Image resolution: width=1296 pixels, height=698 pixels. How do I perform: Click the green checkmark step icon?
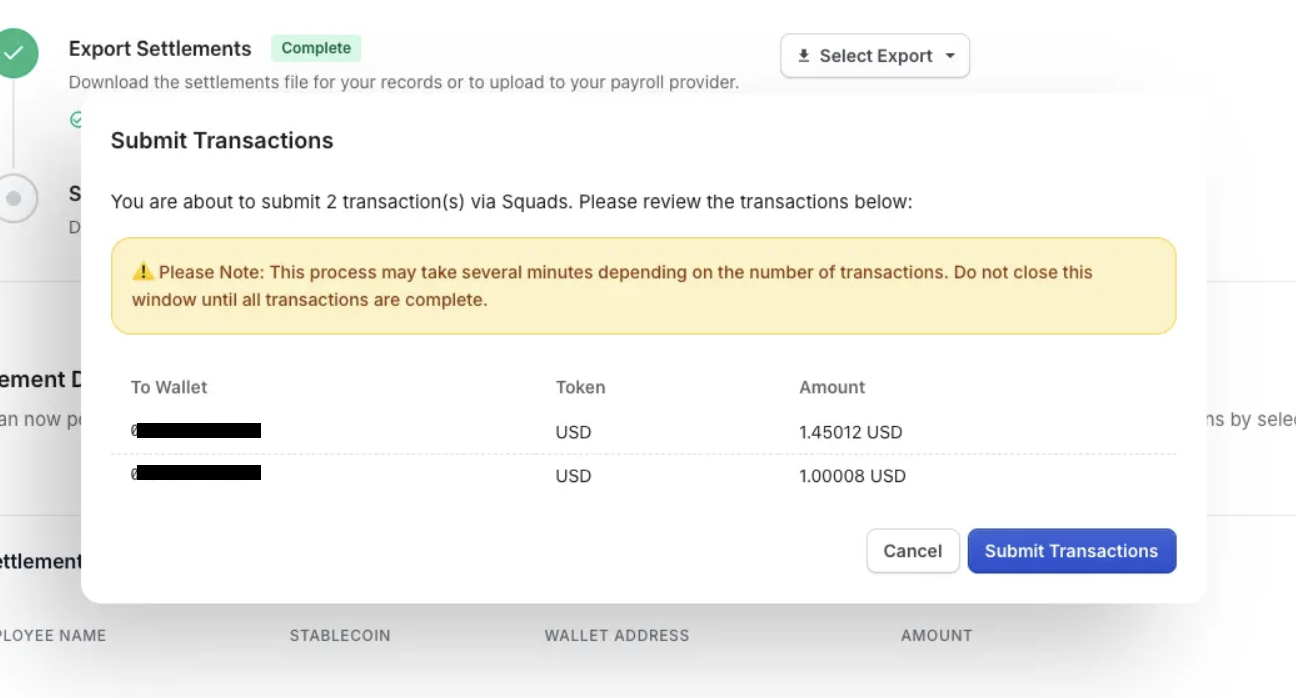(14, 53)
